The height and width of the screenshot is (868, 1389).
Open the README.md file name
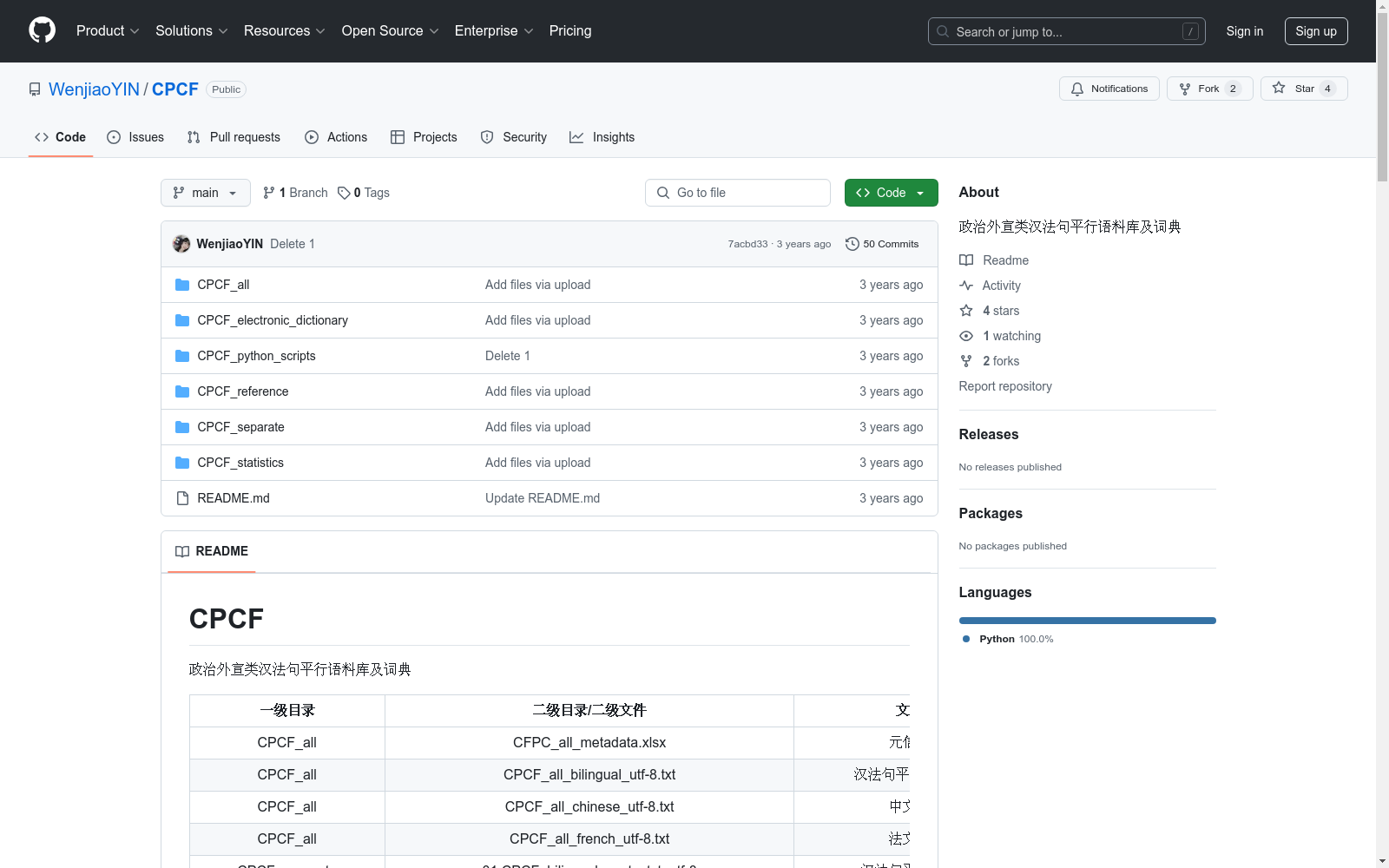click(x=234, y=498)
